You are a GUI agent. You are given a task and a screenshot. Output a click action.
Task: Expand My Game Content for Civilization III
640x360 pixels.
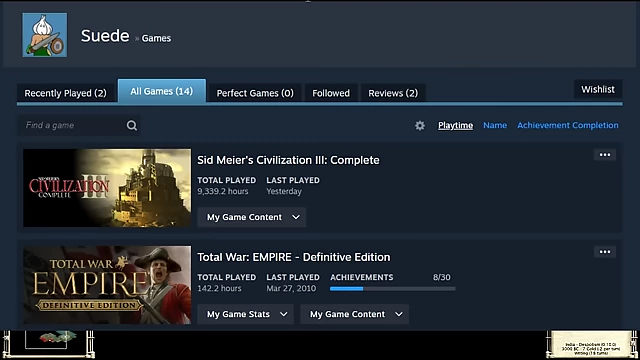[x=251, y=217]
